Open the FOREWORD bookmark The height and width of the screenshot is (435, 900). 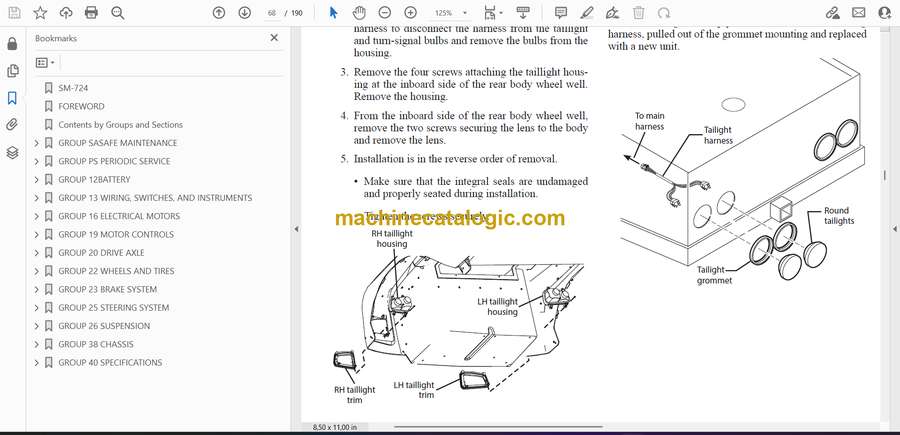point(81,106)
